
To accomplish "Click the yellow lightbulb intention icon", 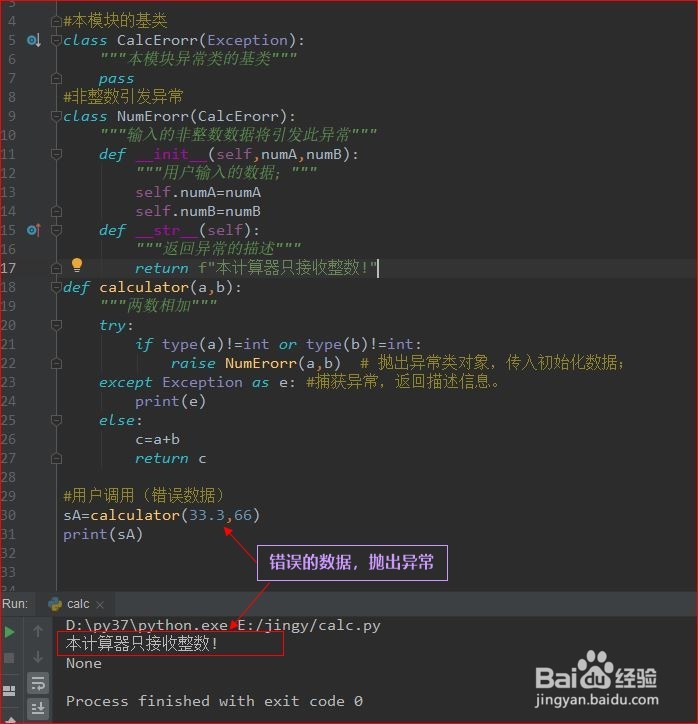I will pos(77,265).
